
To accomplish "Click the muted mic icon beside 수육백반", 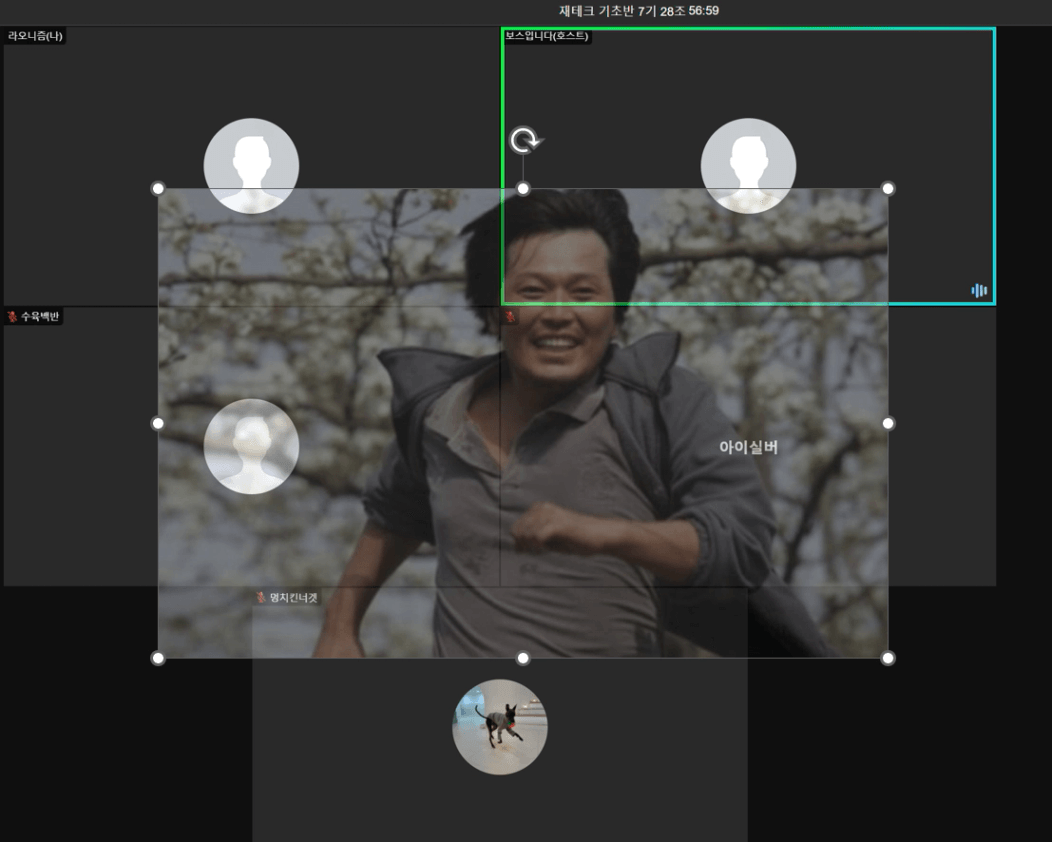I will tap(12, 316).
